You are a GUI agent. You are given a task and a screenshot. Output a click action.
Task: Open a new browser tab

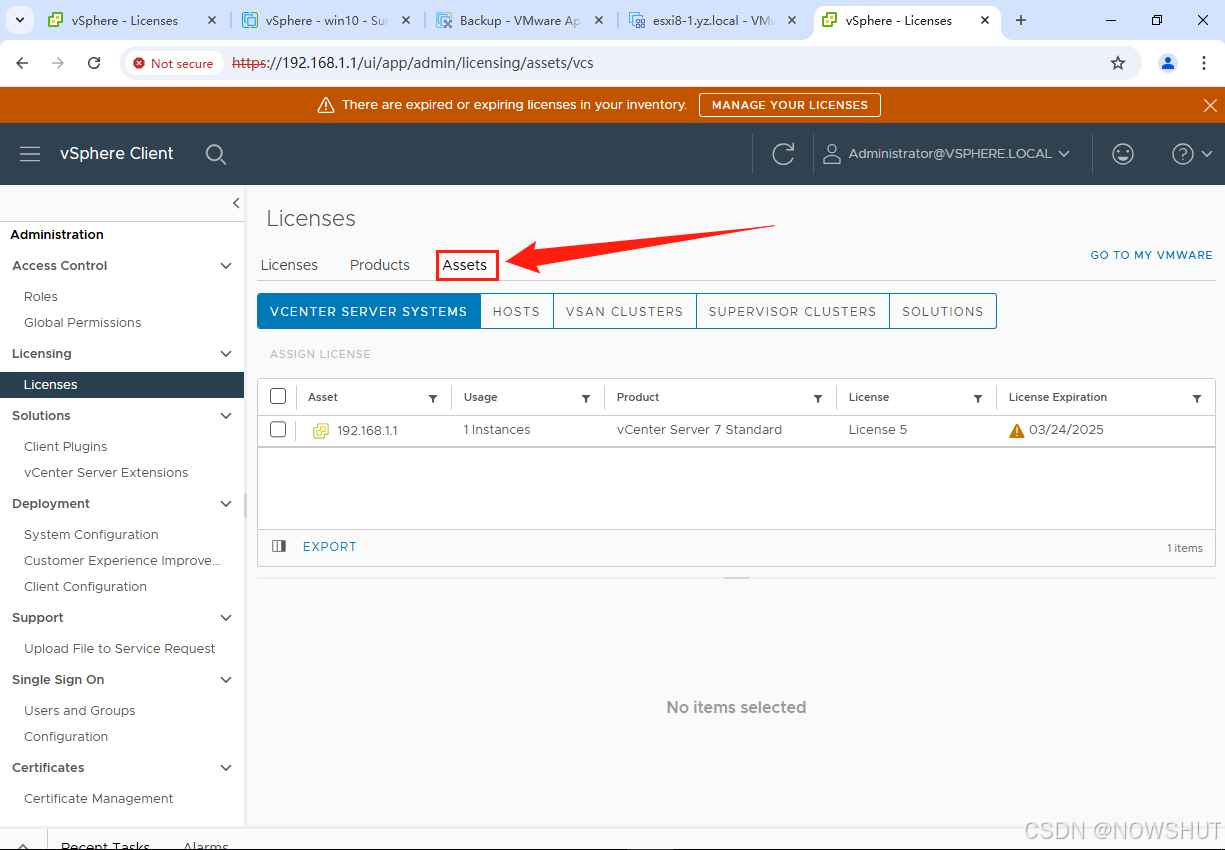[1021, 20]
